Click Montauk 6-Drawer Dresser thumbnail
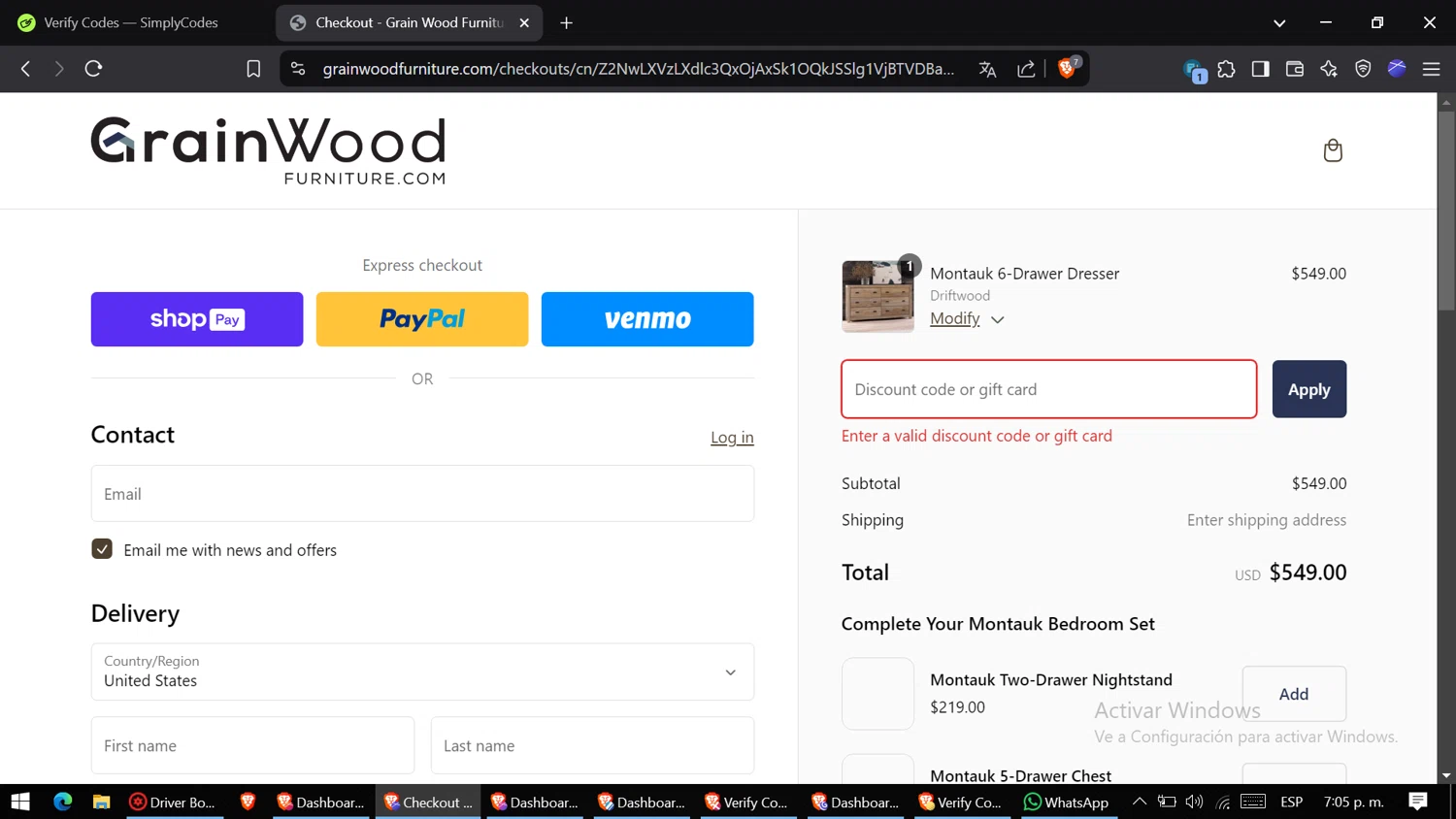1456x819 pixels. (877, 297)
